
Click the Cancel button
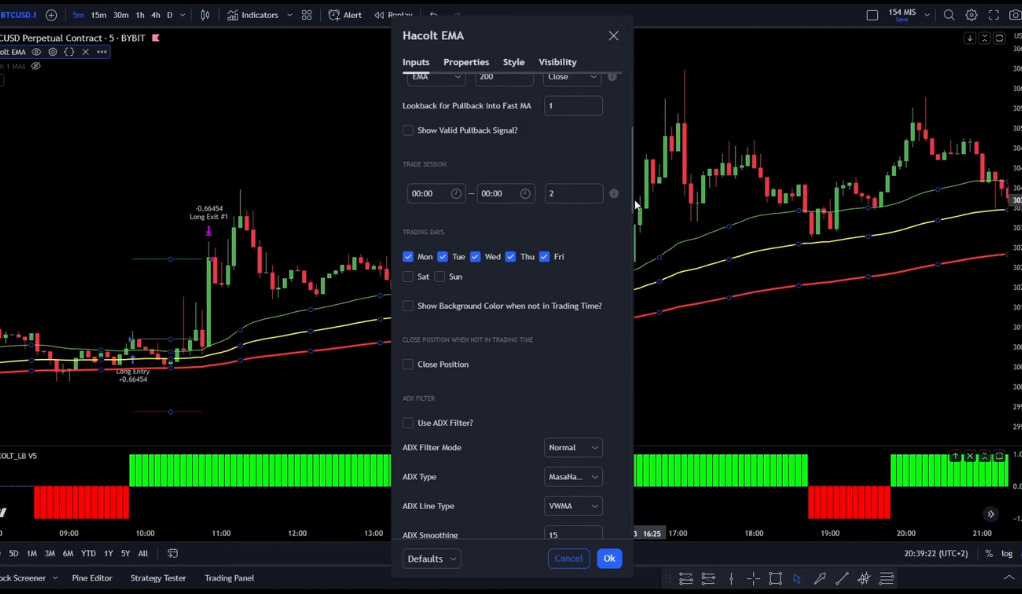568,559
